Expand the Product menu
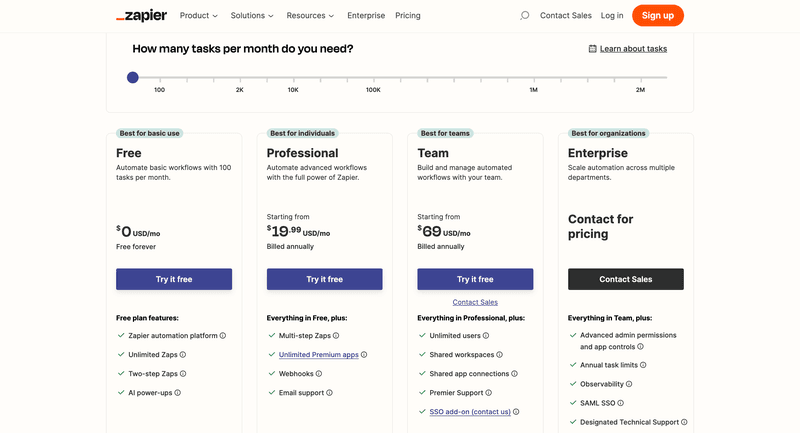The image size is (800, 433). point(198,16)
